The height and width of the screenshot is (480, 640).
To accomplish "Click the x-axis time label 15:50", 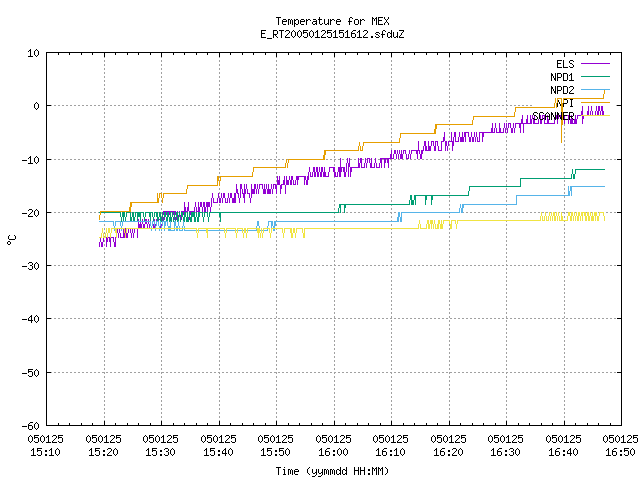I will 276,452.
